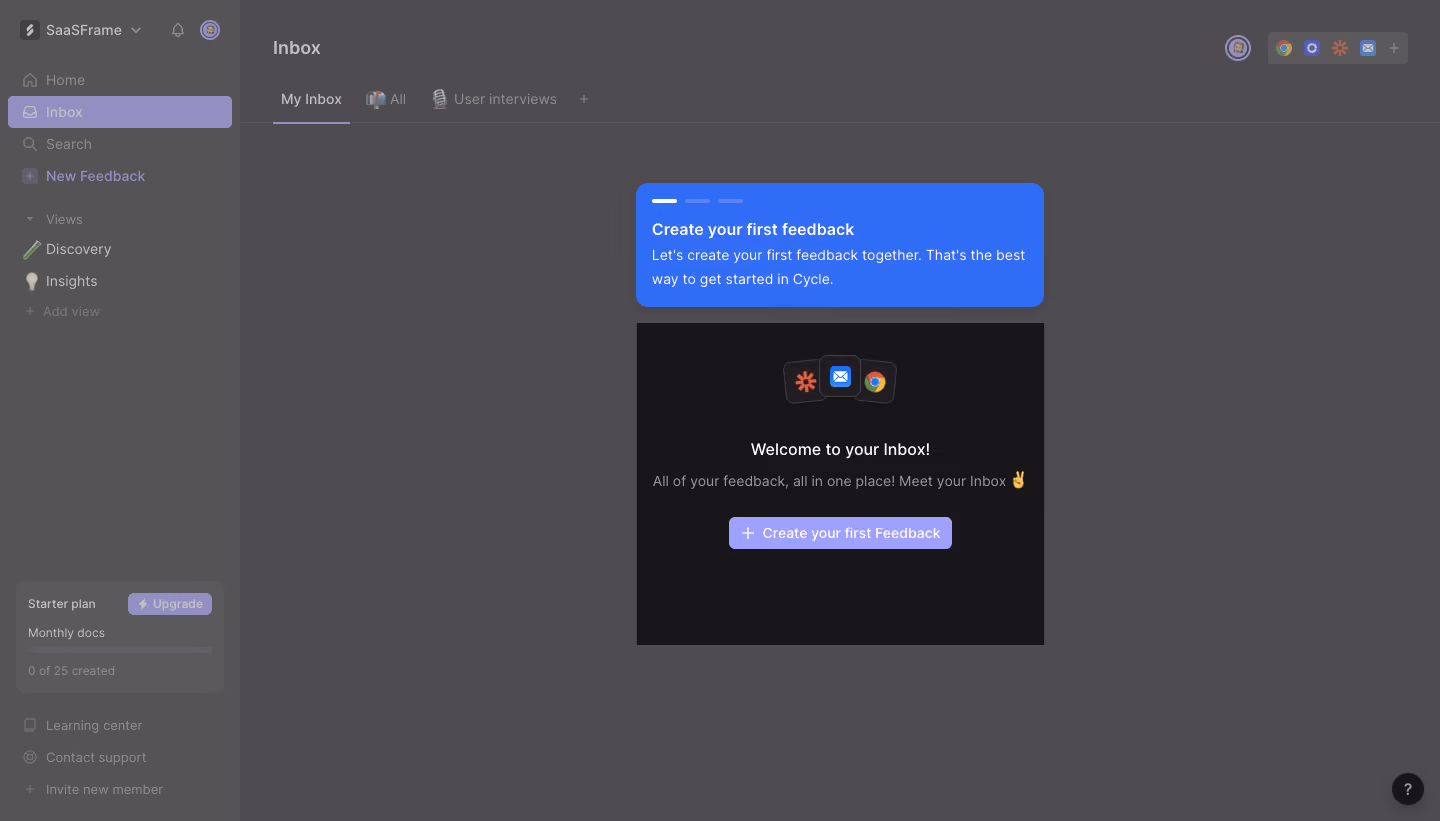Screen dimensions: 1440x821
Task: Open the Insights view
Action: point(120,281)
